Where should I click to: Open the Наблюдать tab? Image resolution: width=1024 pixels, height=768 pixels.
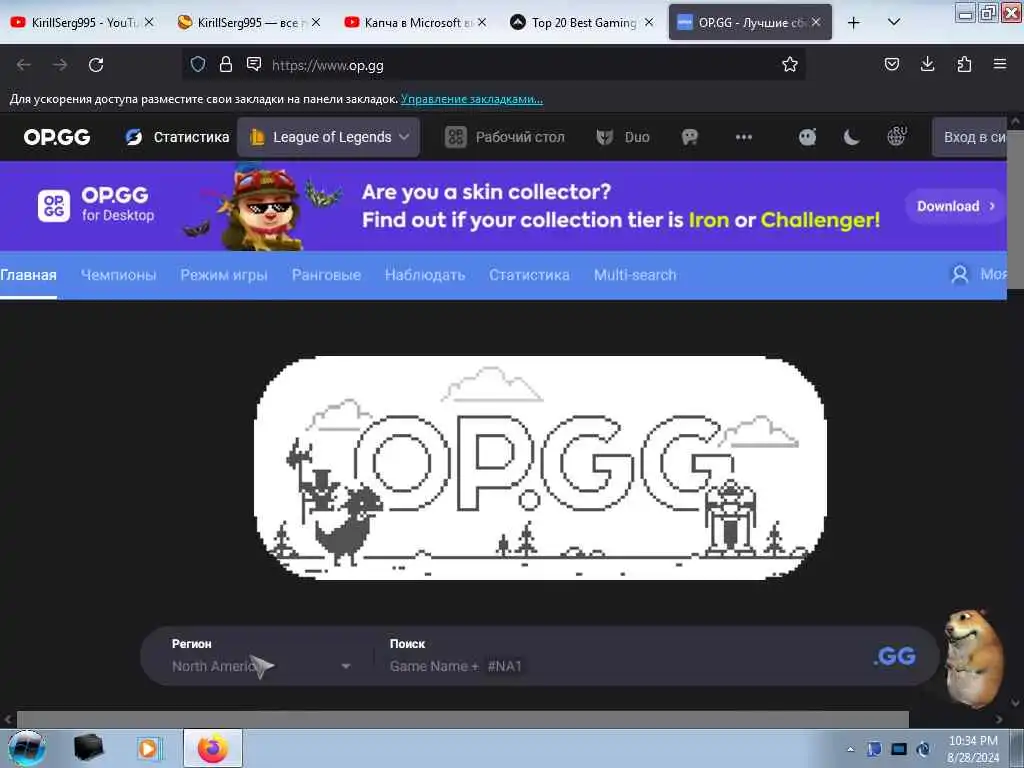click(424, 275)
